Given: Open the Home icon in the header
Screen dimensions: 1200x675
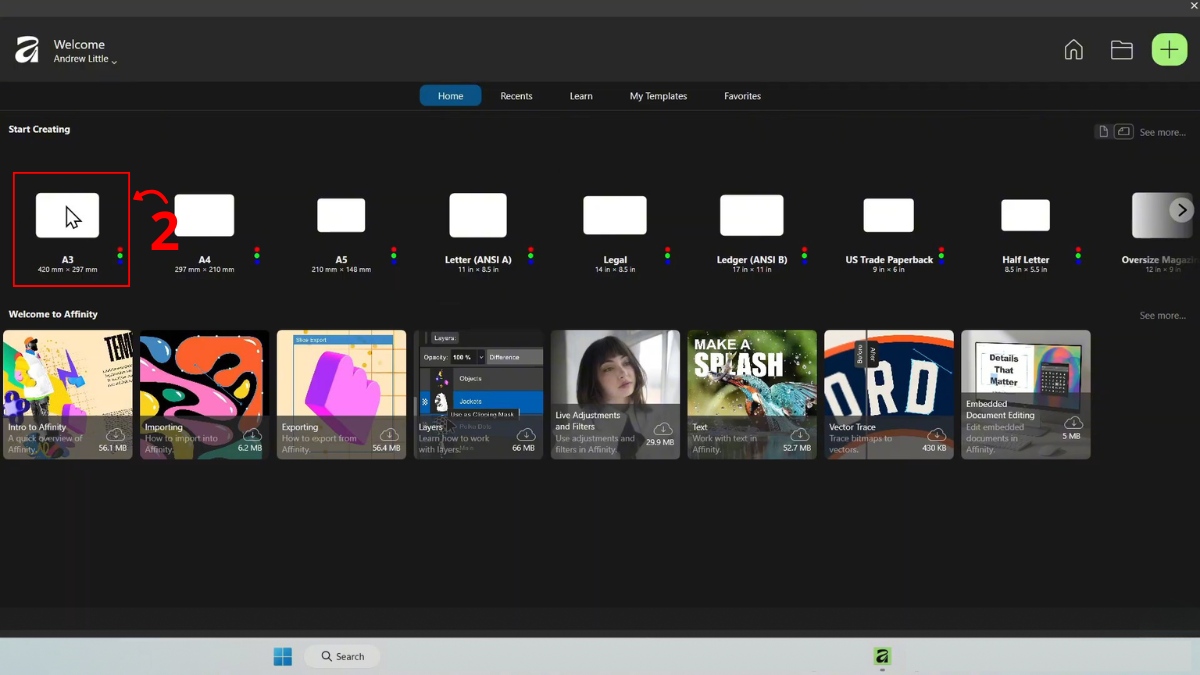Looking at the screenshot, I should click(1073, 50).
